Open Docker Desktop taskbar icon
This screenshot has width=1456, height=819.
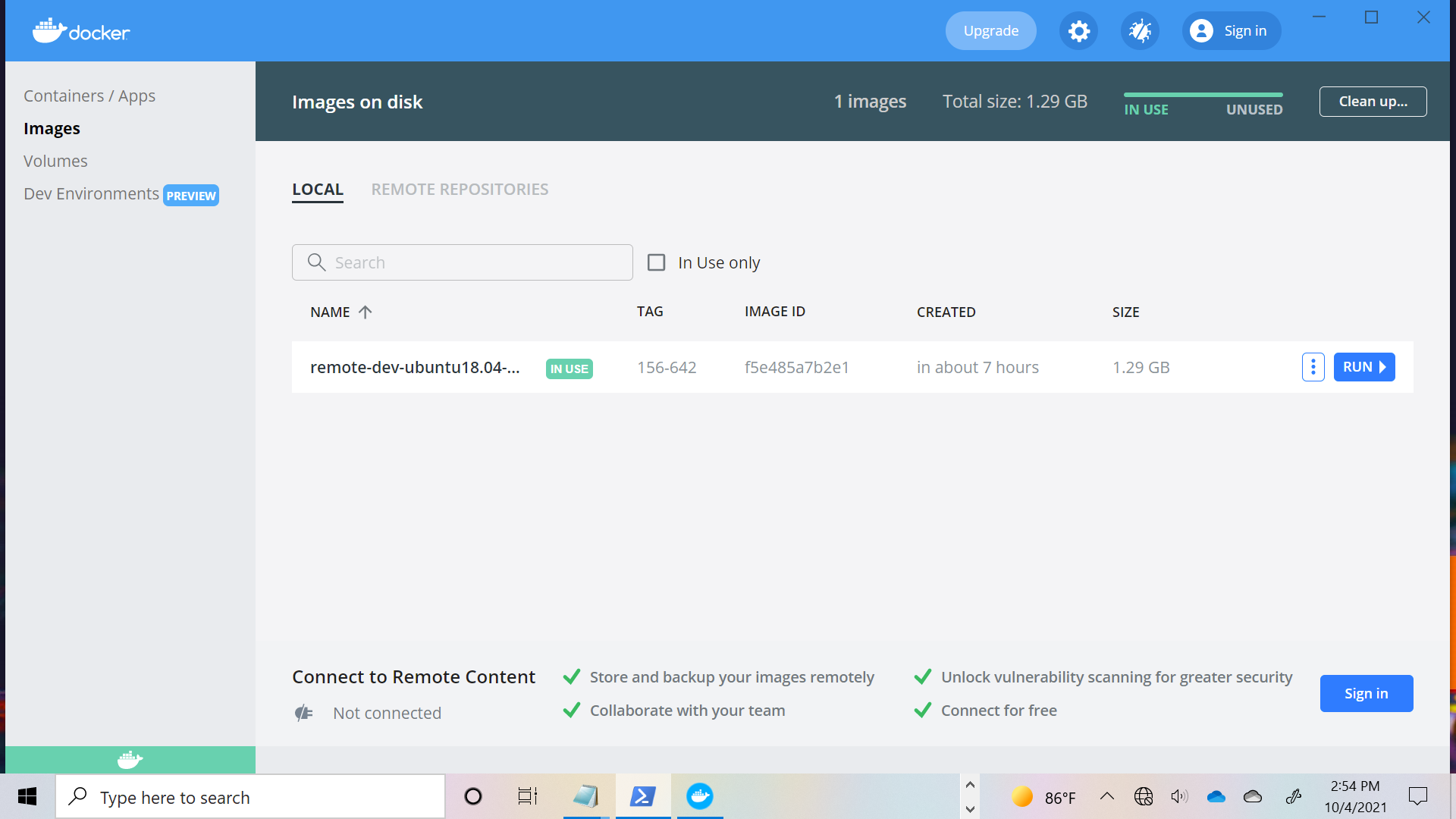click(699, 796)
